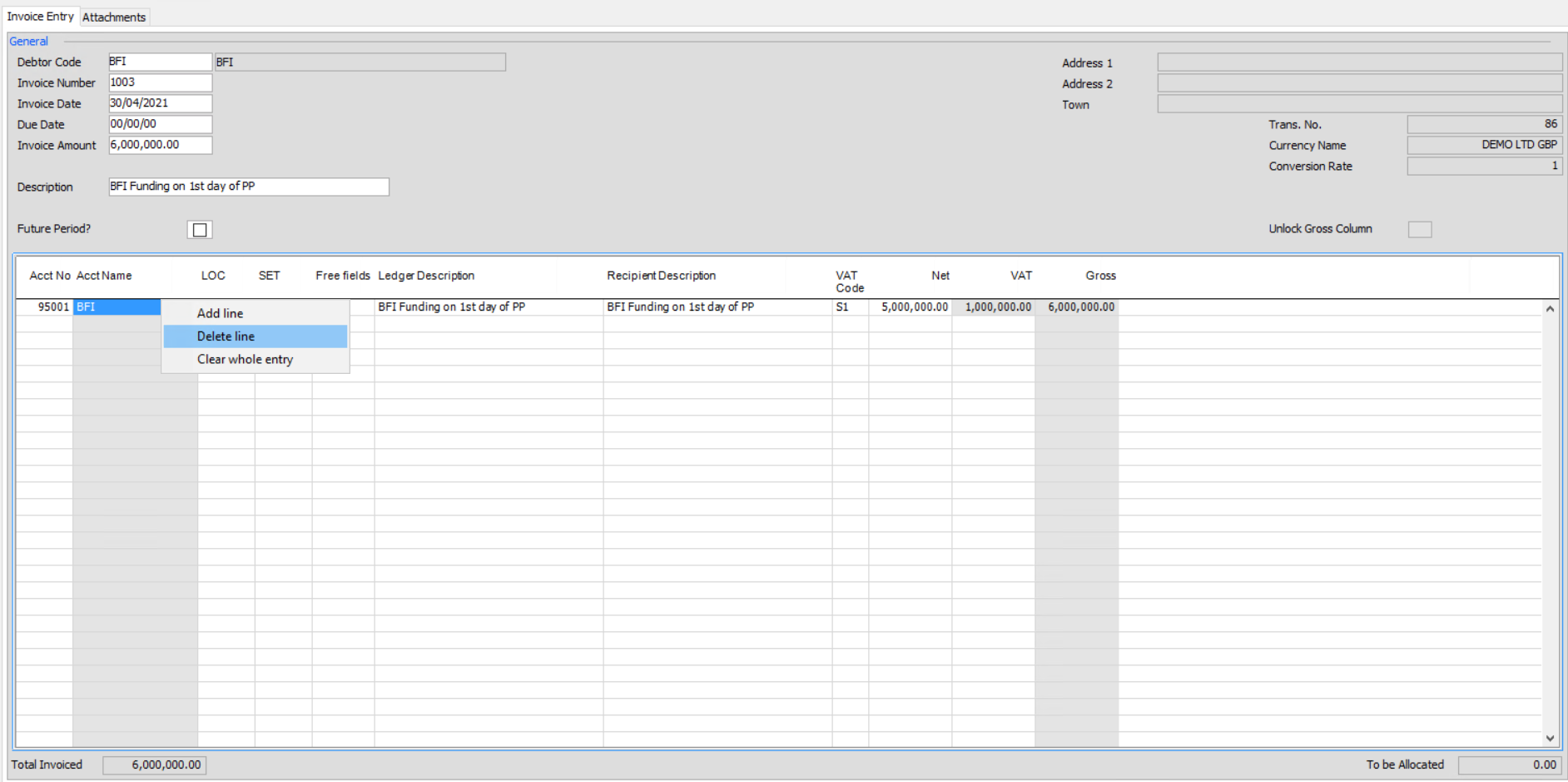Select Delete line in the context menu
The height and width of the screenshot is (782, 1568).
coord(226,336)
